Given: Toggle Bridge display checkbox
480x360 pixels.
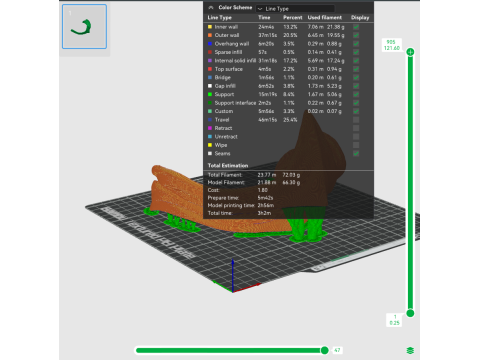Looking at the screenshot, I should (x=356, y=77).
